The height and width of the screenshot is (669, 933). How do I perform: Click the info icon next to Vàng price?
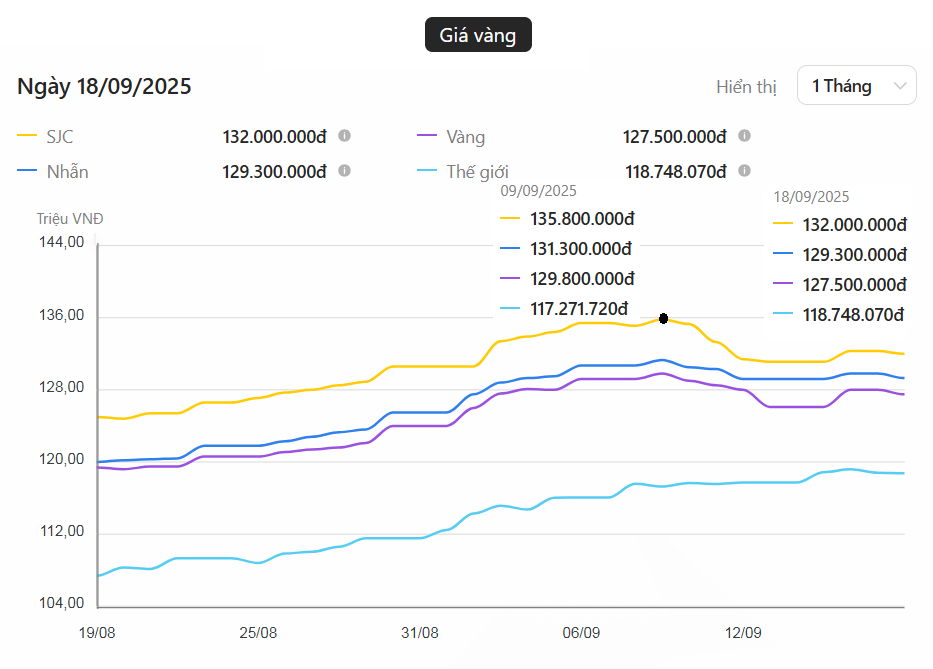tap(744, 136)
